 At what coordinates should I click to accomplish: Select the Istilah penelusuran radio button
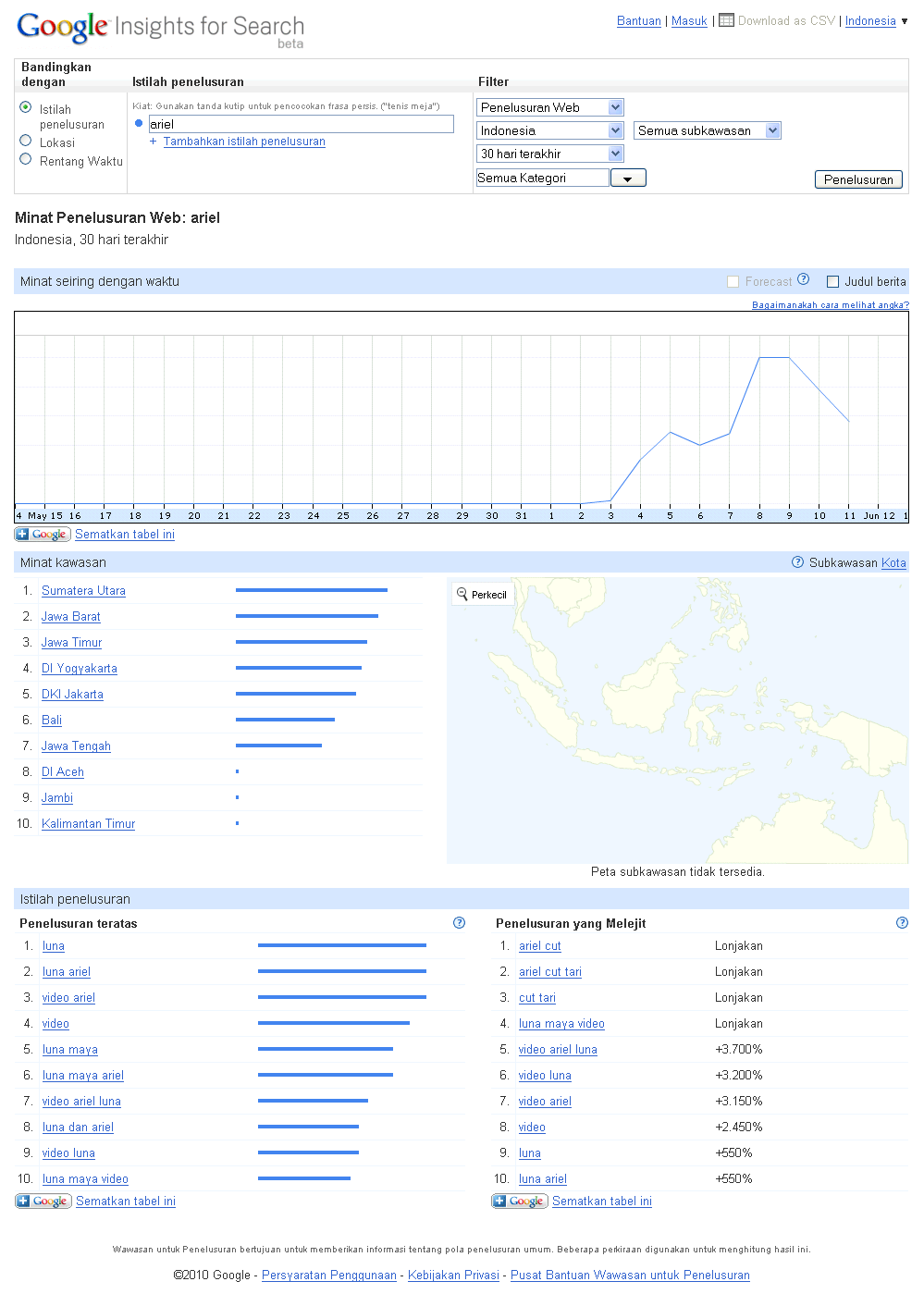(26, 107)
